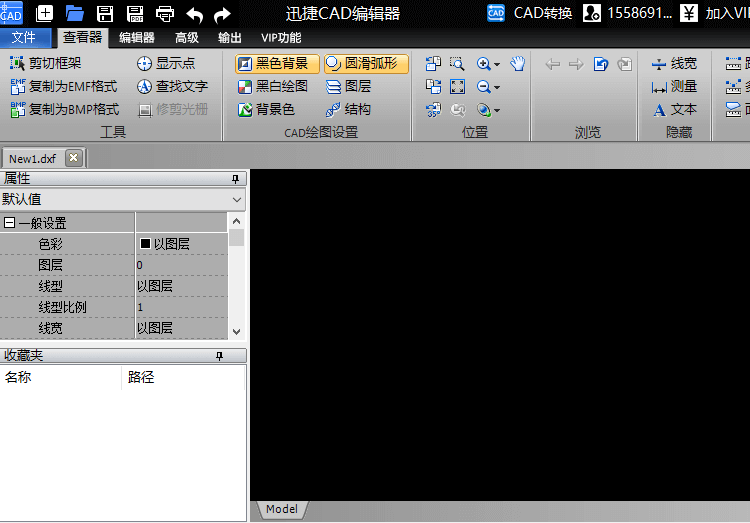Choose 复制为BMP格式

pyautogui.click(x=65, y=109)
